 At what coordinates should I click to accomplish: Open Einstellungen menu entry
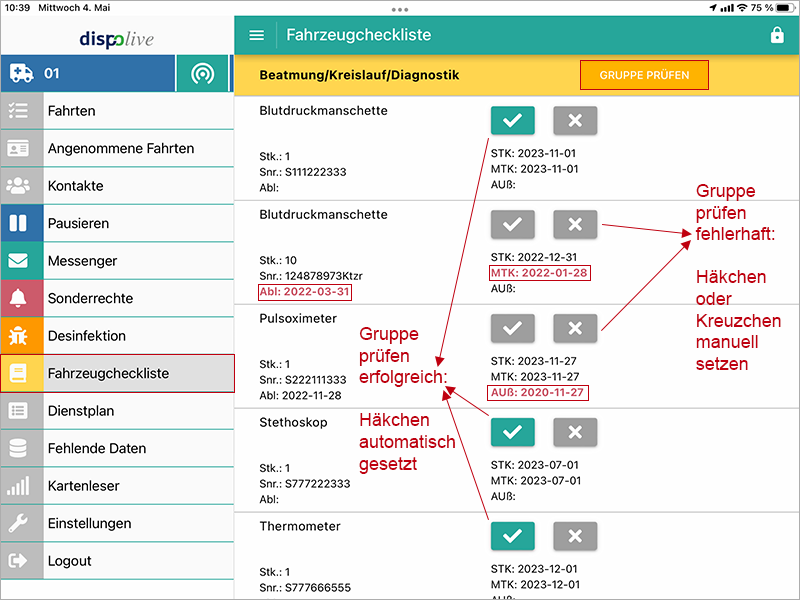coord(117,523)
